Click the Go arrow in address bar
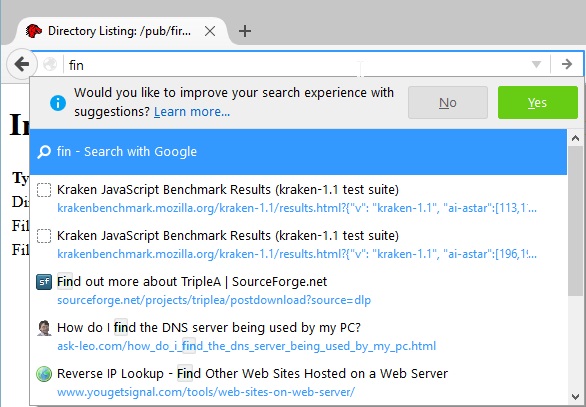 coord(567,64)
